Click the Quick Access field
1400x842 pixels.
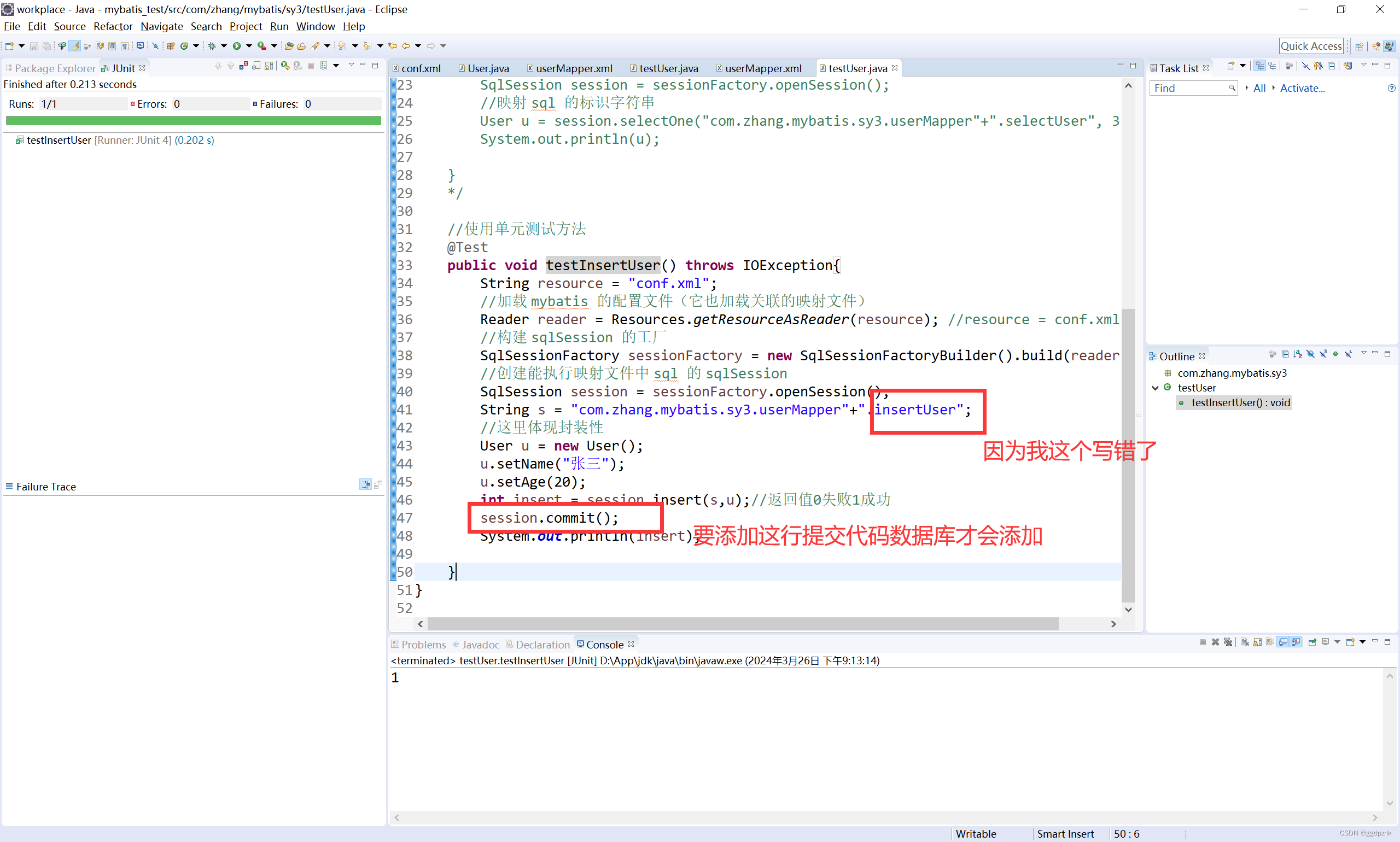point(1311,46)
